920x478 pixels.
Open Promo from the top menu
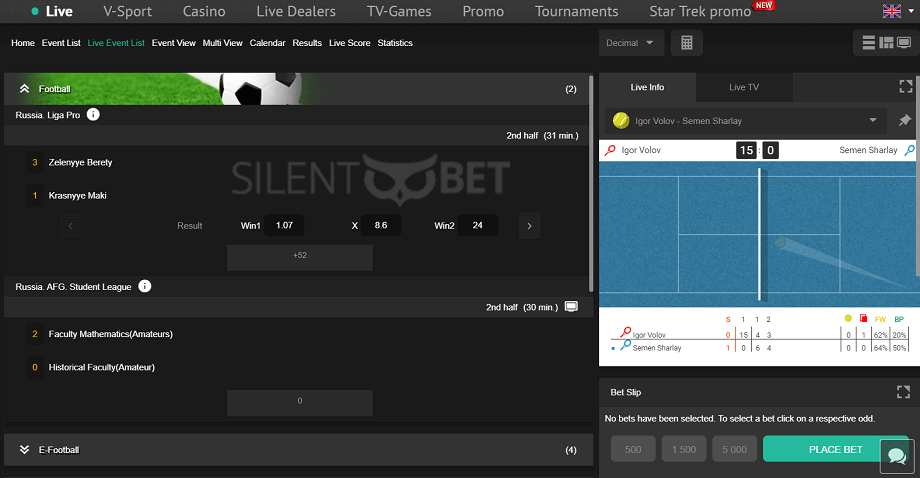[x=483, y=11]
